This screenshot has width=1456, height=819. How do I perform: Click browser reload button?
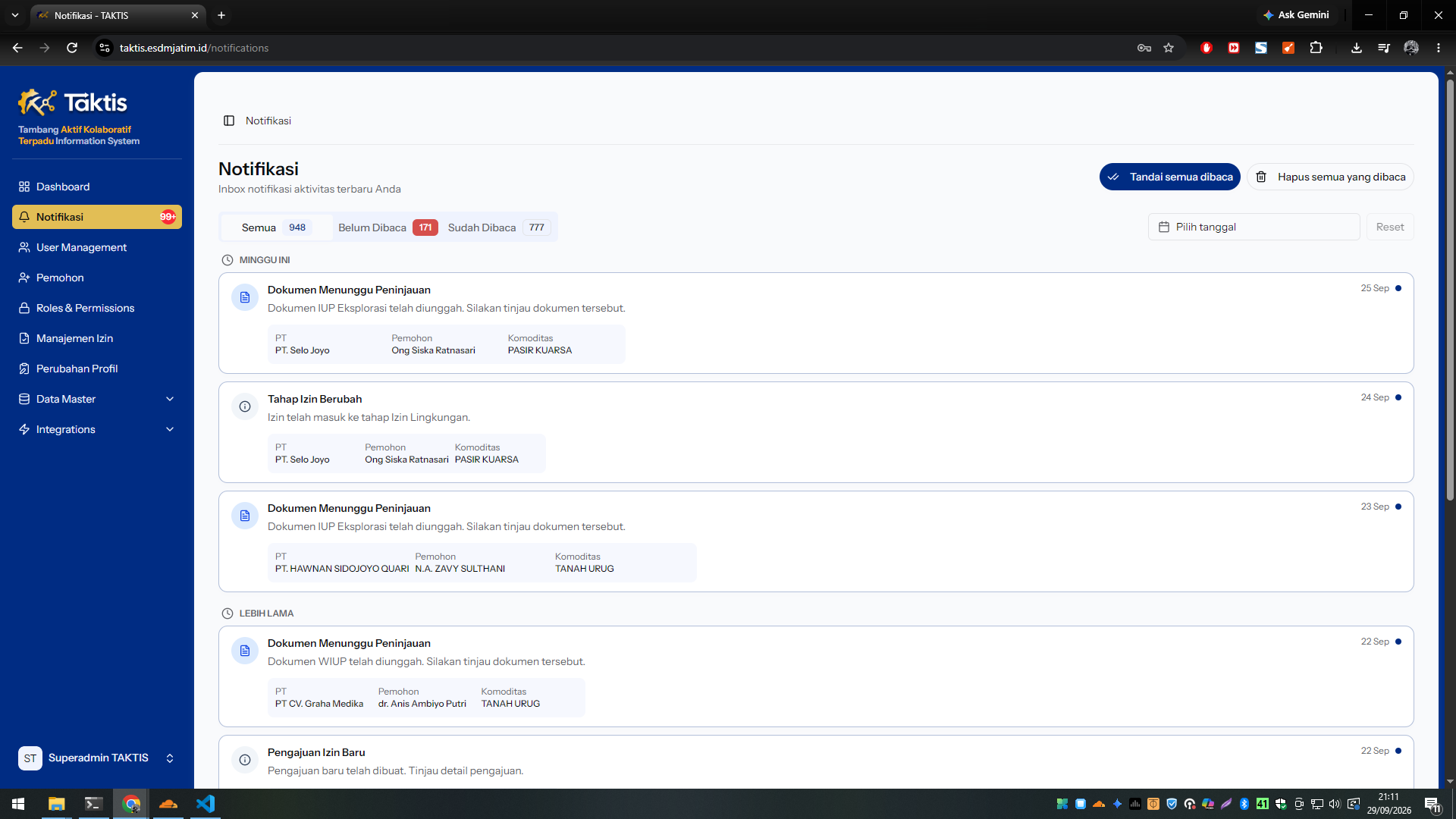coord(72,48)
